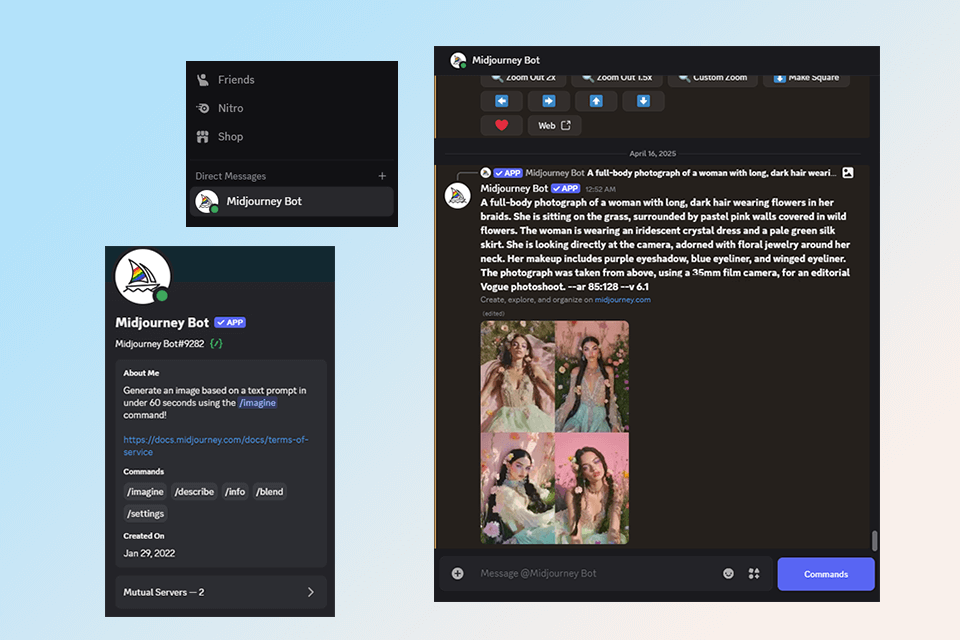Expand Mutual Servers — 2
The image size is (960, 640).
click(x=220, y=592)
